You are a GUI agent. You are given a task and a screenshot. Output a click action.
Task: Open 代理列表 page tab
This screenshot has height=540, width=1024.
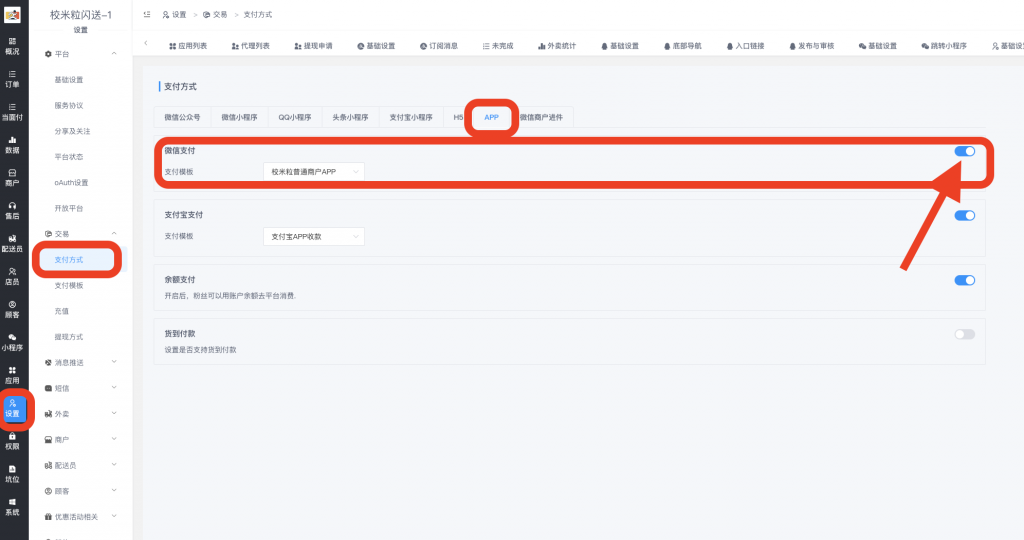251,46
